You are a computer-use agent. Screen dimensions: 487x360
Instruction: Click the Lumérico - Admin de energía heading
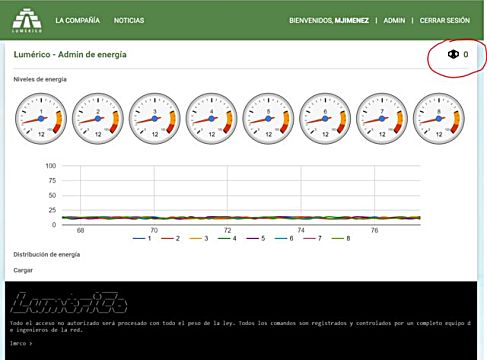[x=70, y=54]
